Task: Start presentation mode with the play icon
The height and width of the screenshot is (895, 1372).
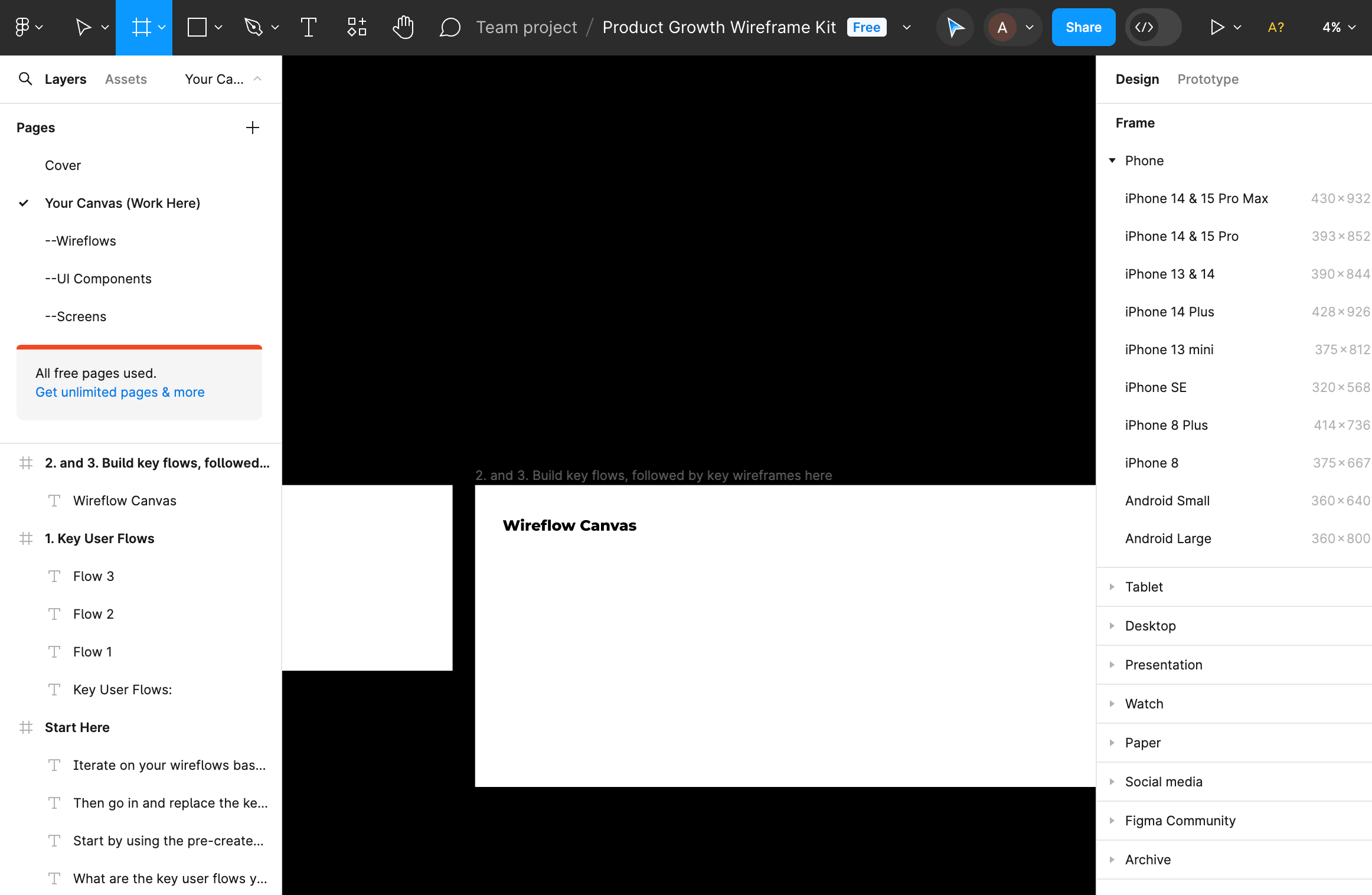Action: (x=1219, y=27)
